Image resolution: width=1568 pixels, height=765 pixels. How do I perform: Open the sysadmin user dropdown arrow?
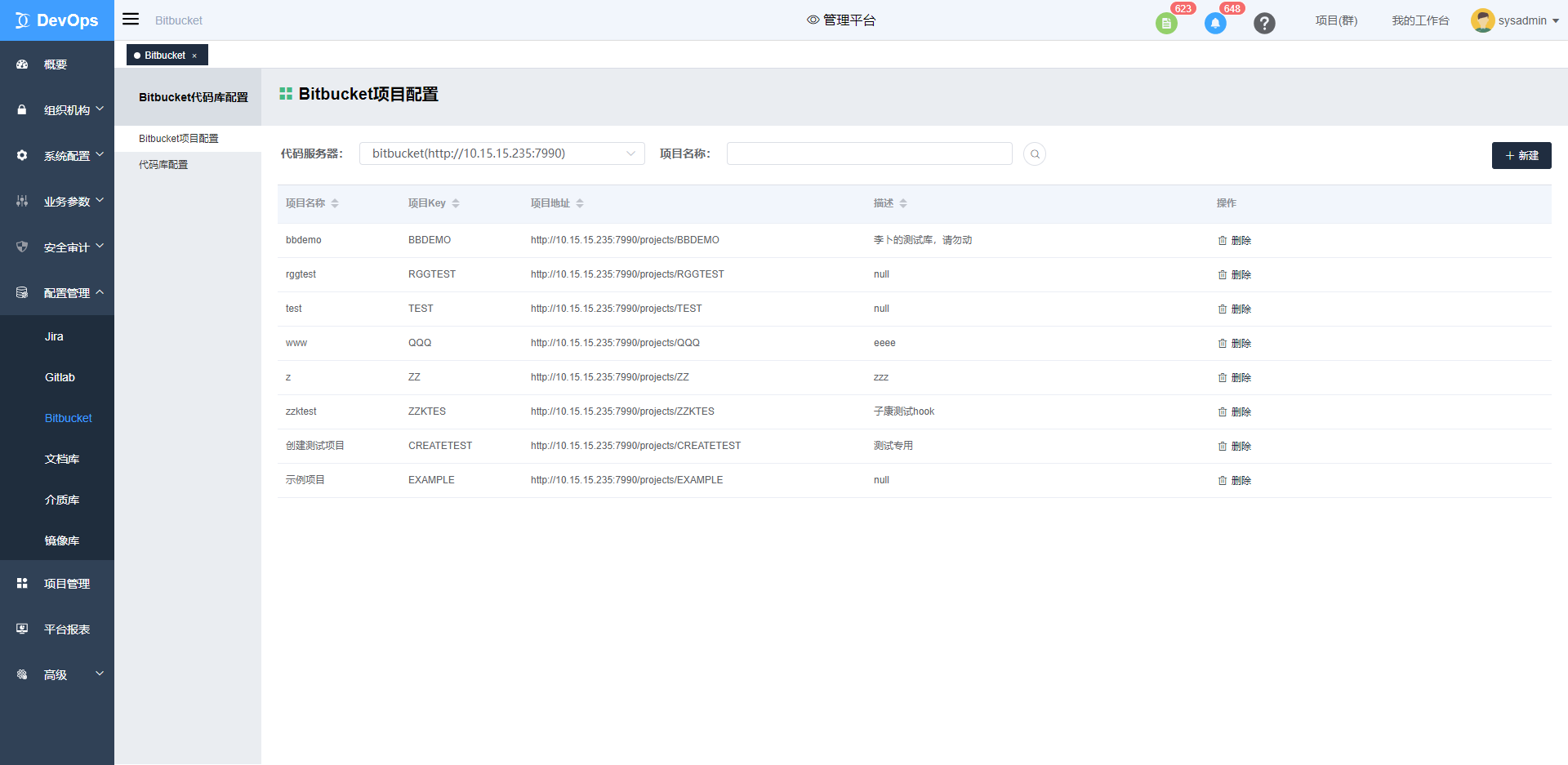coord(1555,21)
